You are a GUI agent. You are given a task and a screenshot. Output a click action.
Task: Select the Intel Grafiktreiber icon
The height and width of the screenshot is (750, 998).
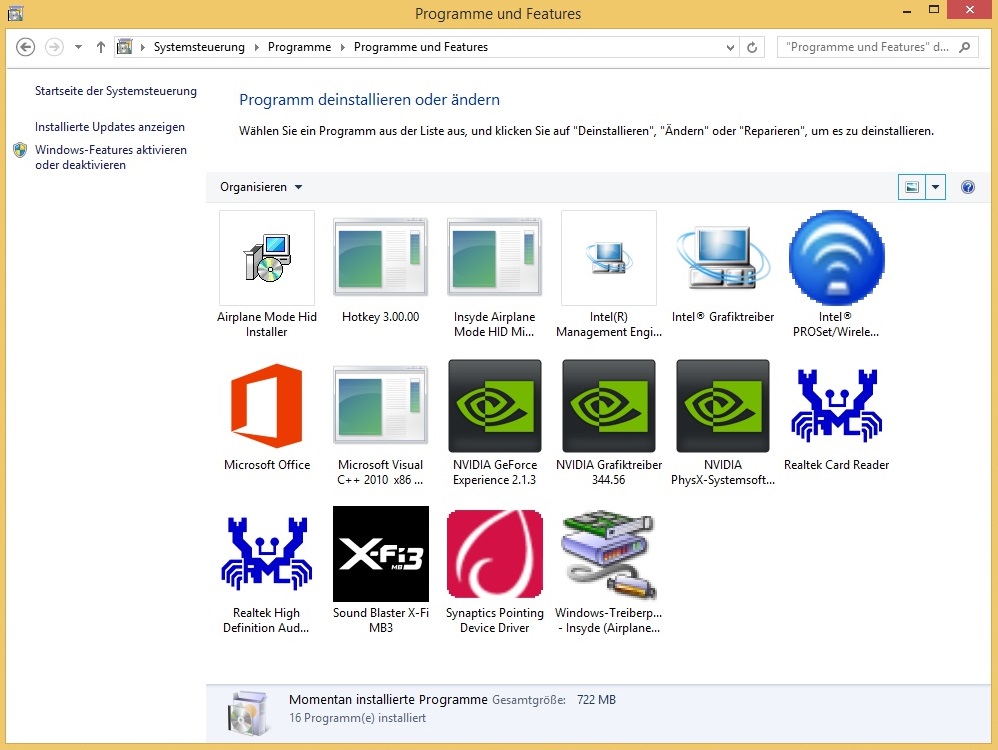tap(722, 258)
